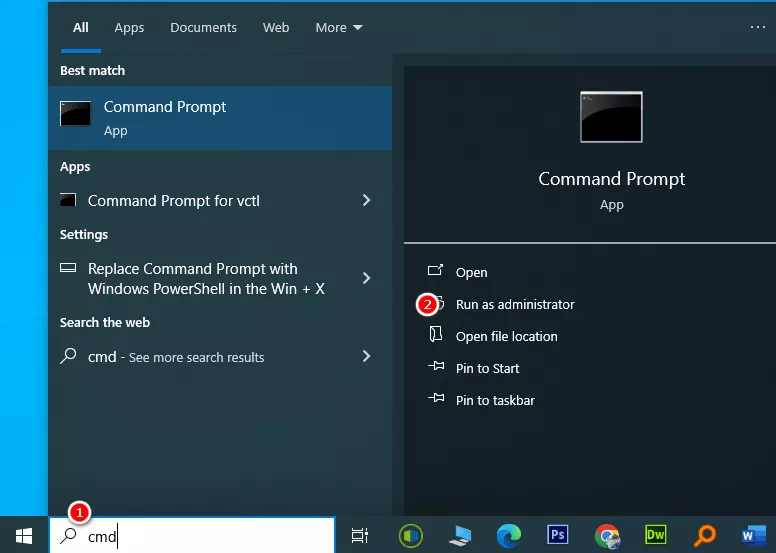Click the search box magnifier icon

[68, 536]
